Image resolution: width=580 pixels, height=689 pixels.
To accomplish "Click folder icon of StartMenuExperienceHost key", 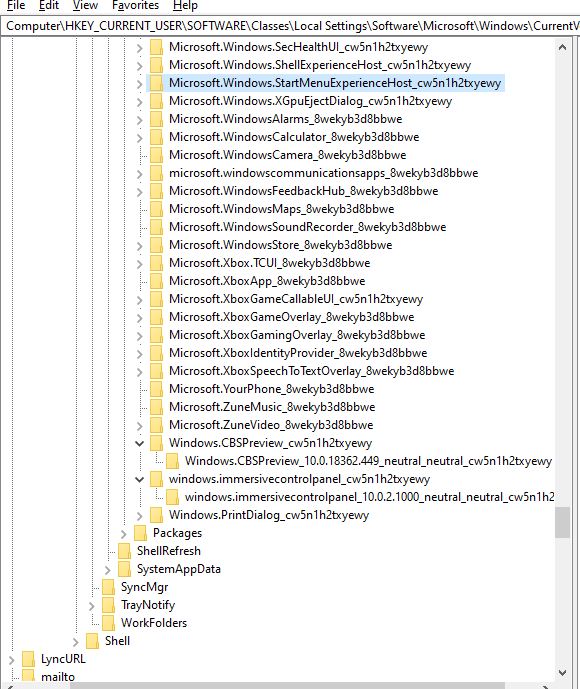I will (156, 83).
